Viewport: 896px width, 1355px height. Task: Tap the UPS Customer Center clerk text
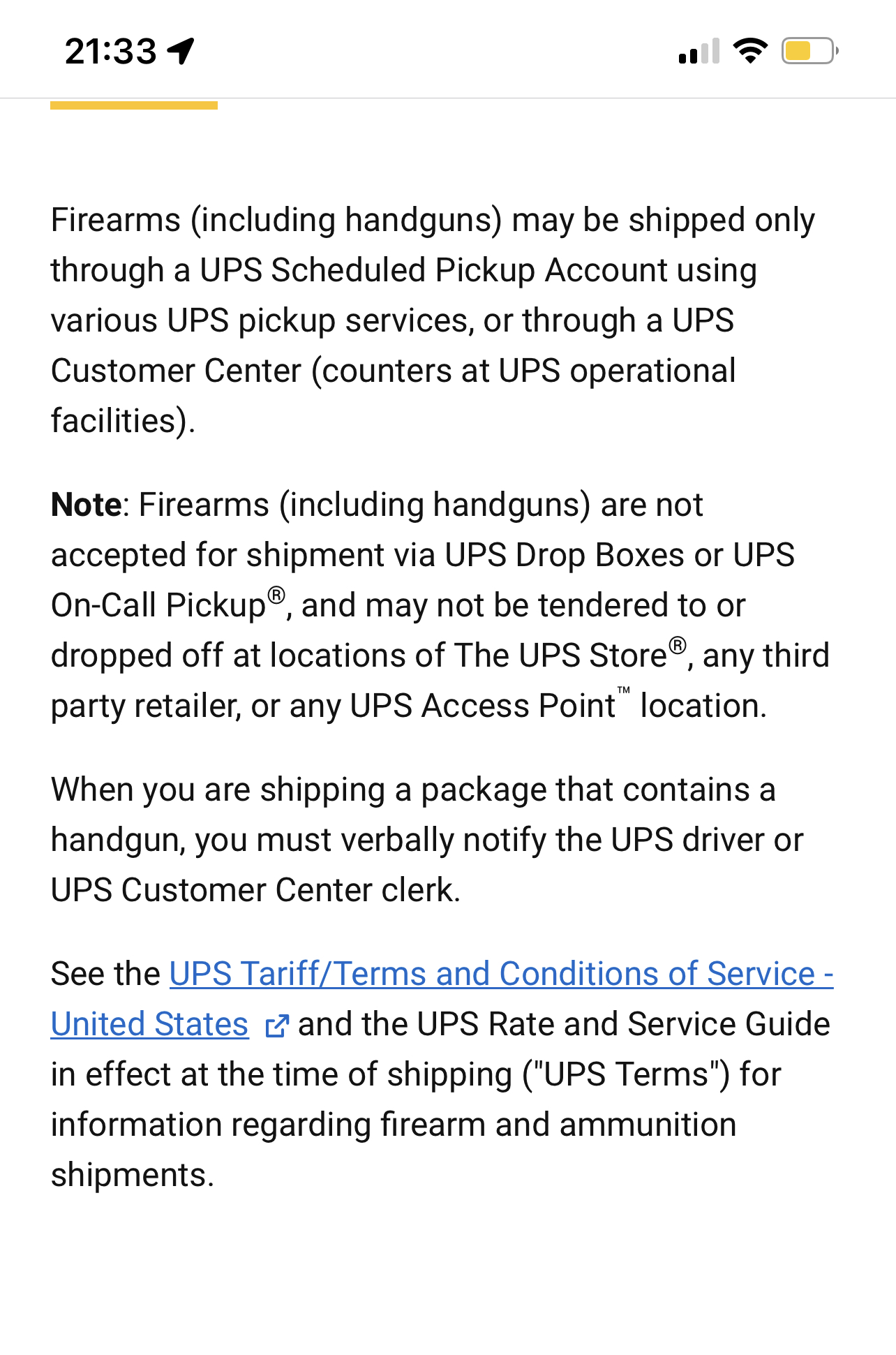point(255,890)
